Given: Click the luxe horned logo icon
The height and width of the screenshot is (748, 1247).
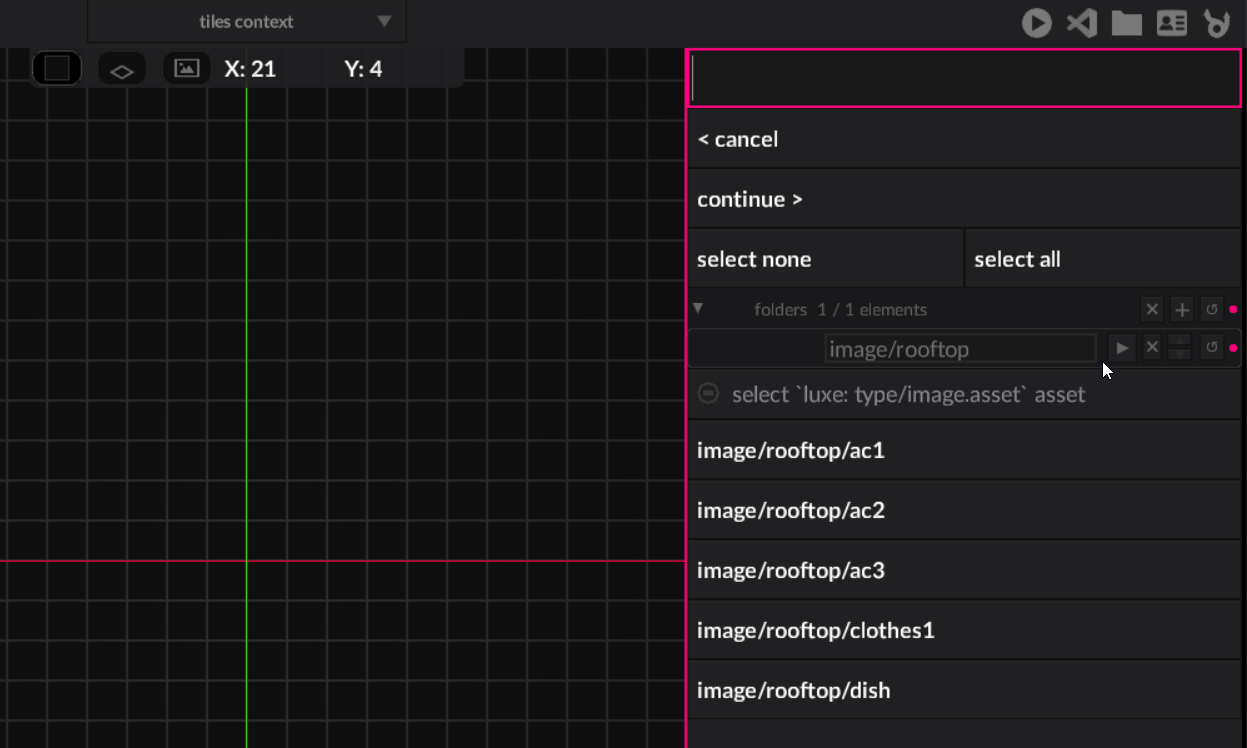Looking at the screenshot, I should [1217, 23].
